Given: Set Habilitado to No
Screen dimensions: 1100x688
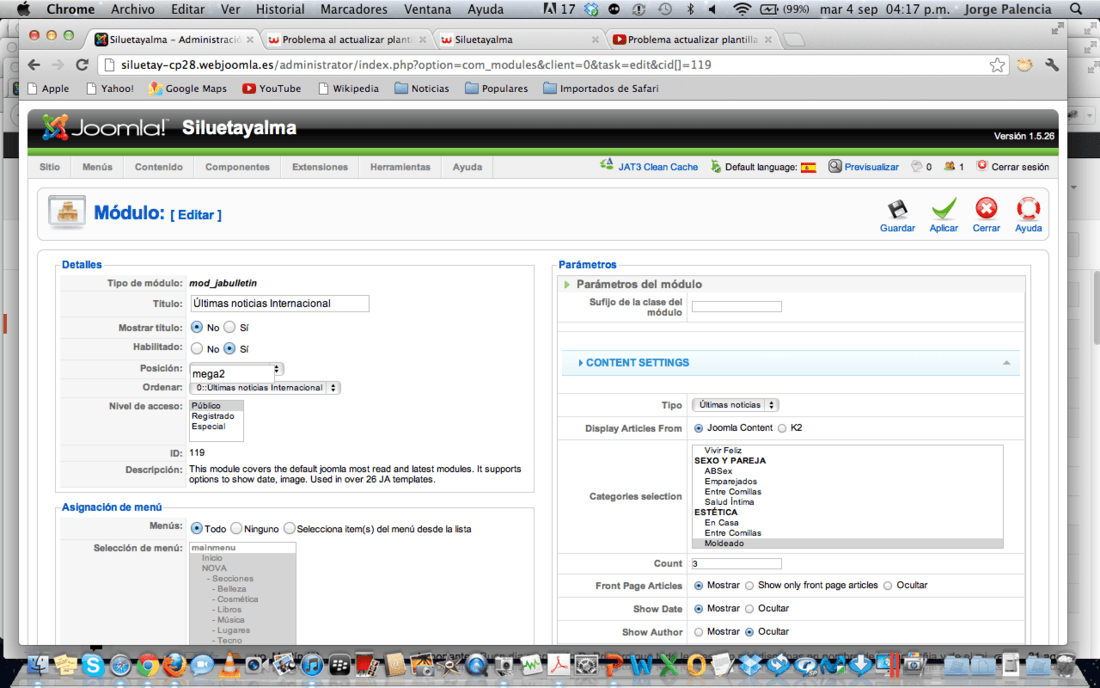Looking at the screenshot, I should 196,348.
